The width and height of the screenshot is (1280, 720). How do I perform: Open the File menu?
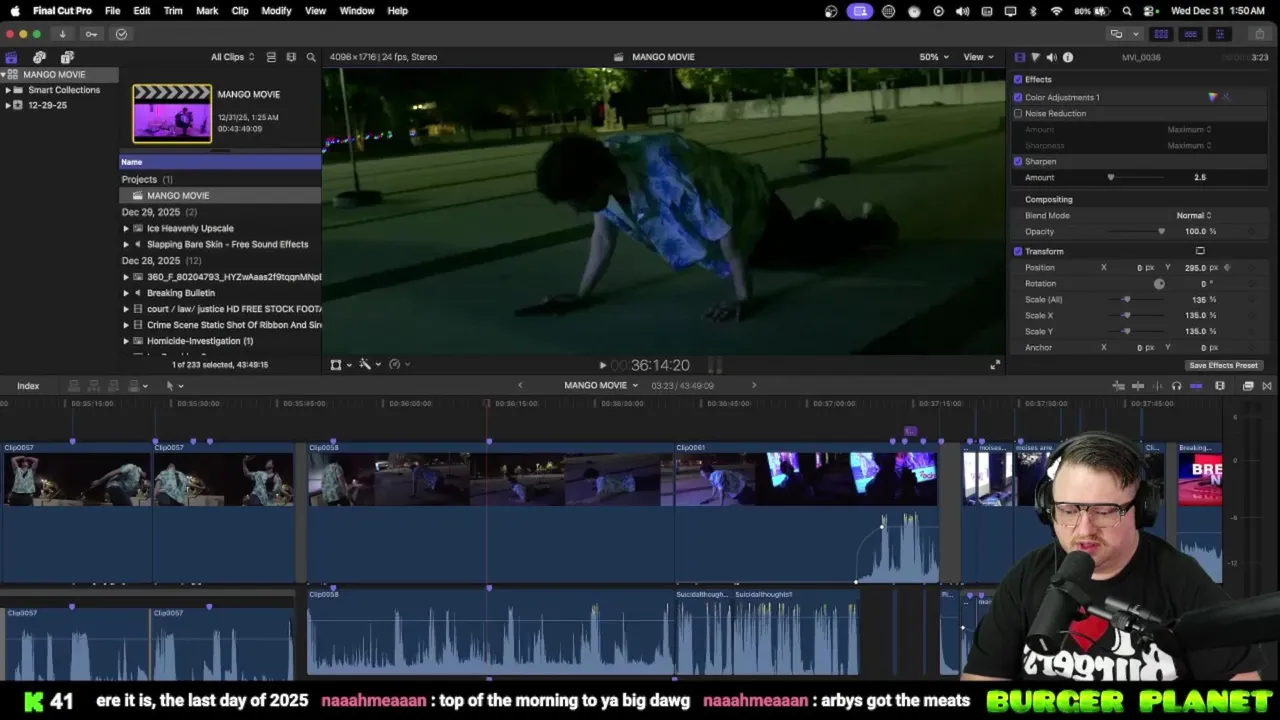coord(112,11)
